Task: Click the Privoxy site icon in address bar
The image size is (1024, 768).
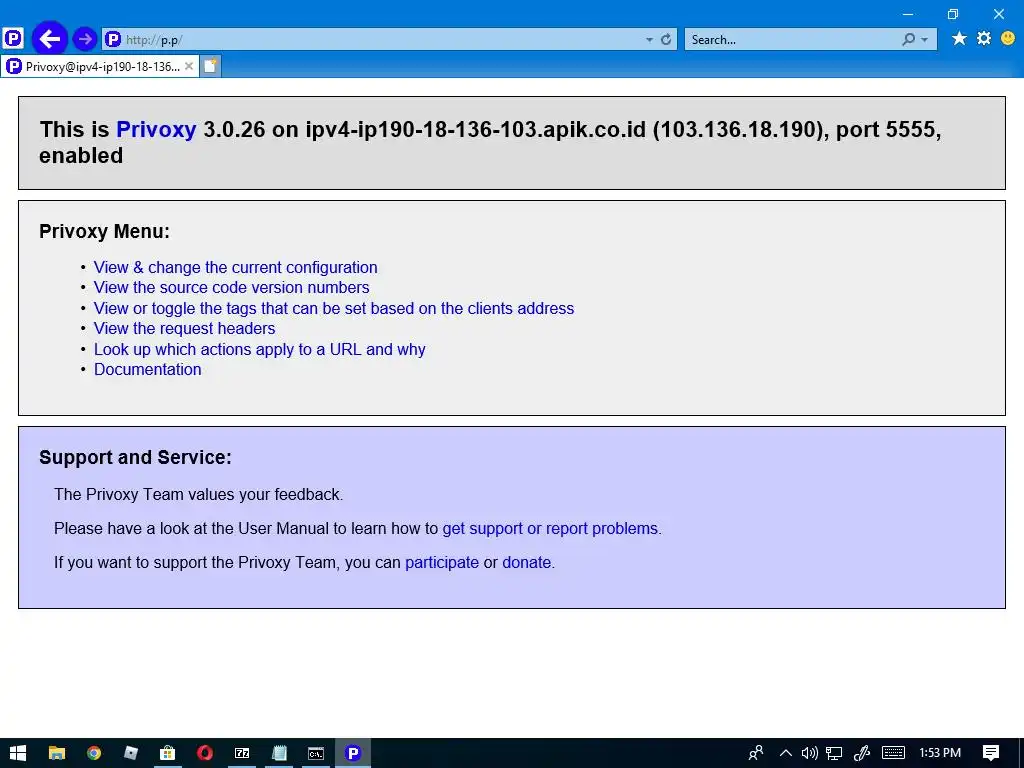Action: tap(113, 39)
